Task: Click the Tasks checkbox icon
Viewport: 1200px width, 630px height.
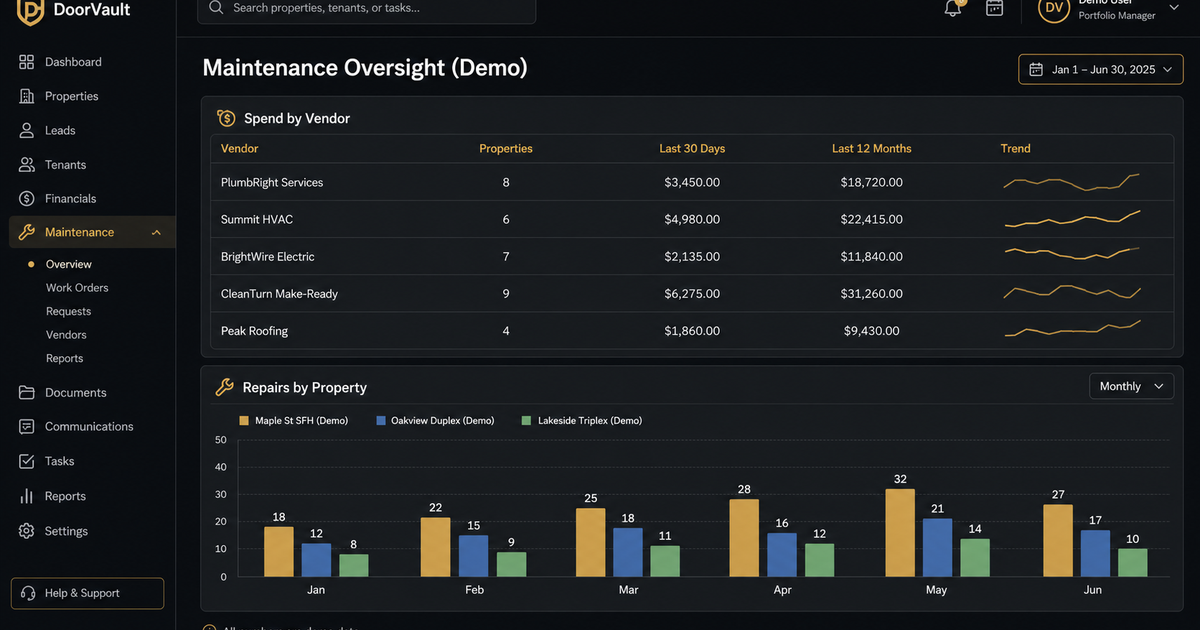Action: (27, 461)
